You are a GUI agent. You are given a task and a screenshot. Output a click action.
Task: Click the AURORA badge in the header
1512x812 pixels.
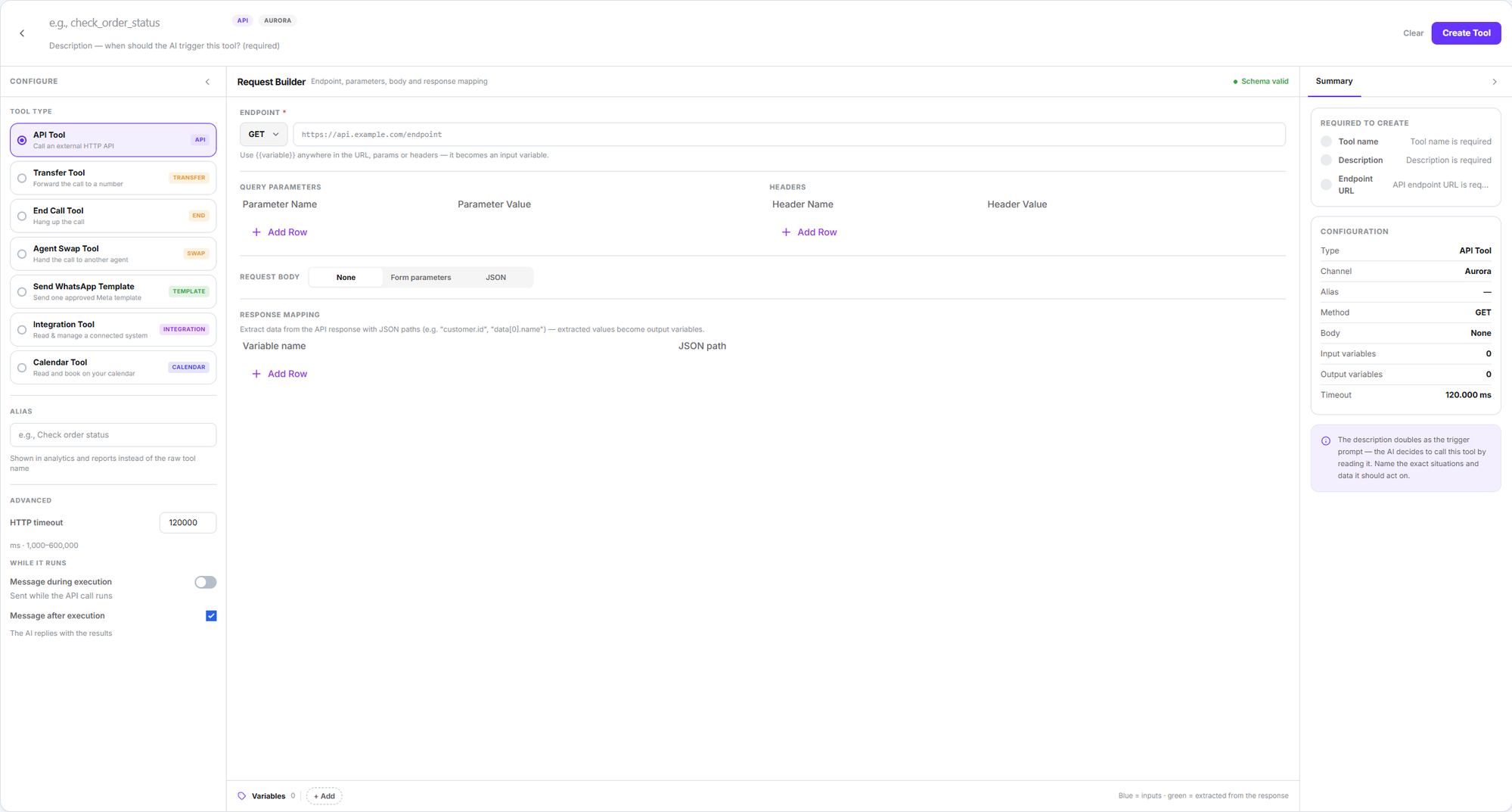278,20
